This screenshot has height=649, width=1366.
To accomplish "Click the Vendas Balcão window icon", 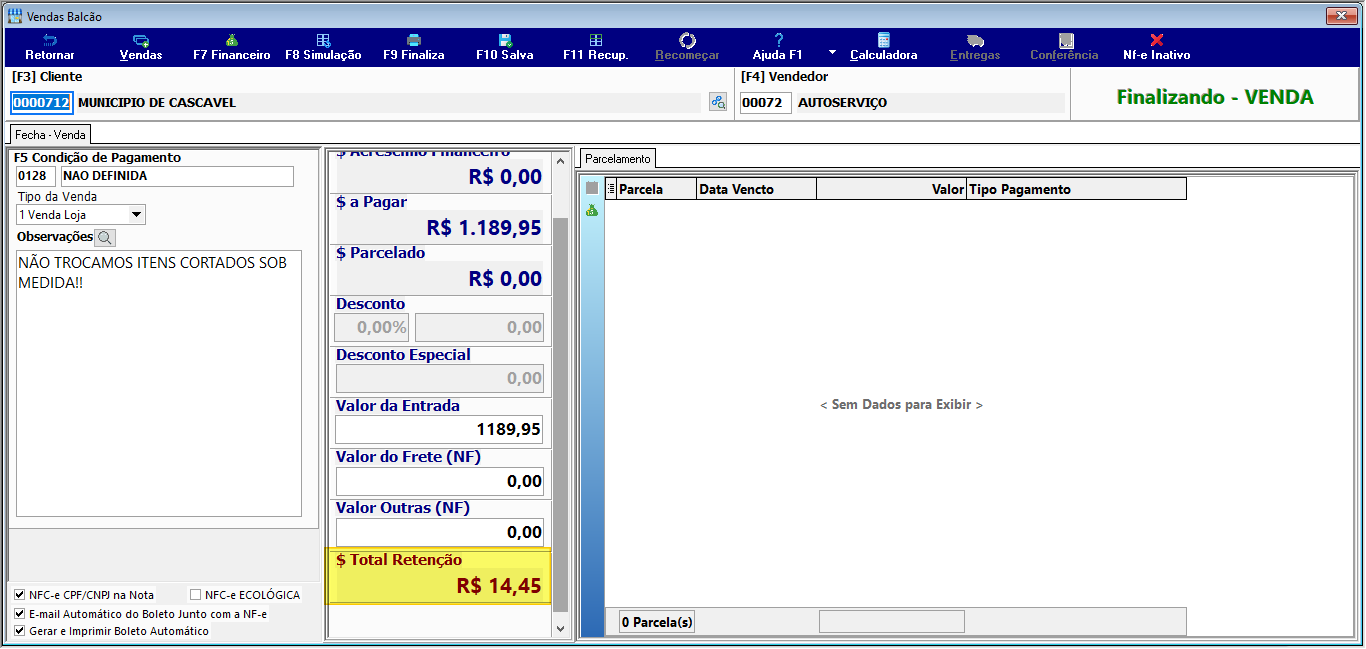I will (x=15, y=15).
